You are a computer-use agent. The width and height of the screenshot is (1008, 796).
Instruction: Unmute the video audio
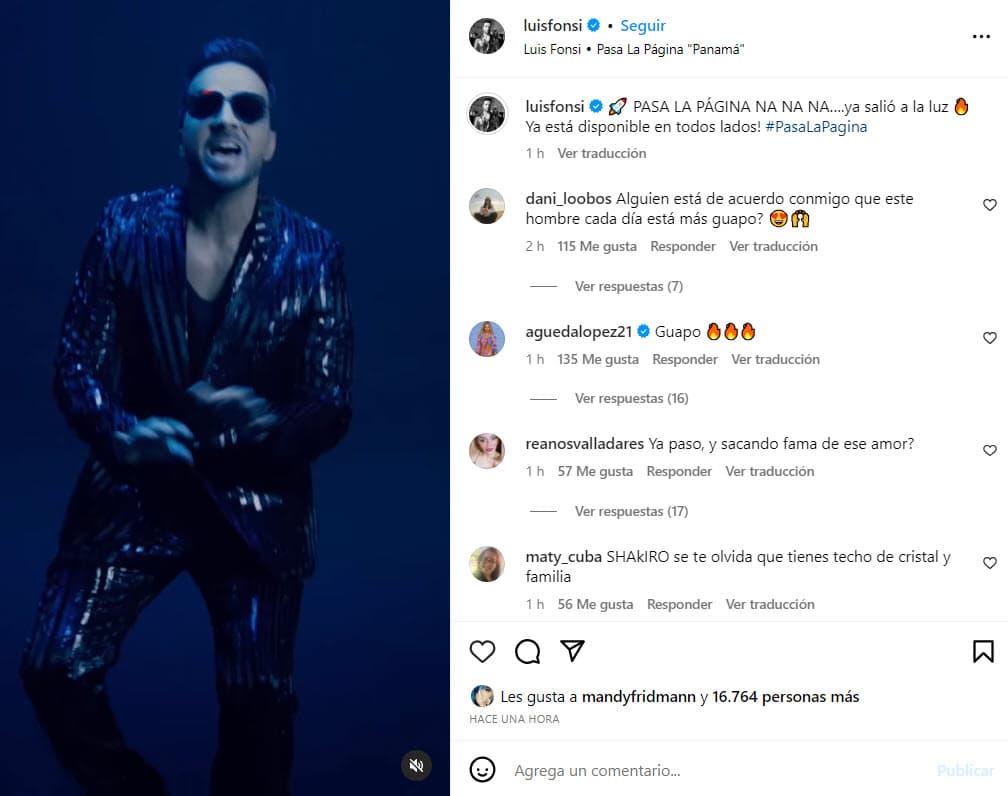tap(415, 765)
